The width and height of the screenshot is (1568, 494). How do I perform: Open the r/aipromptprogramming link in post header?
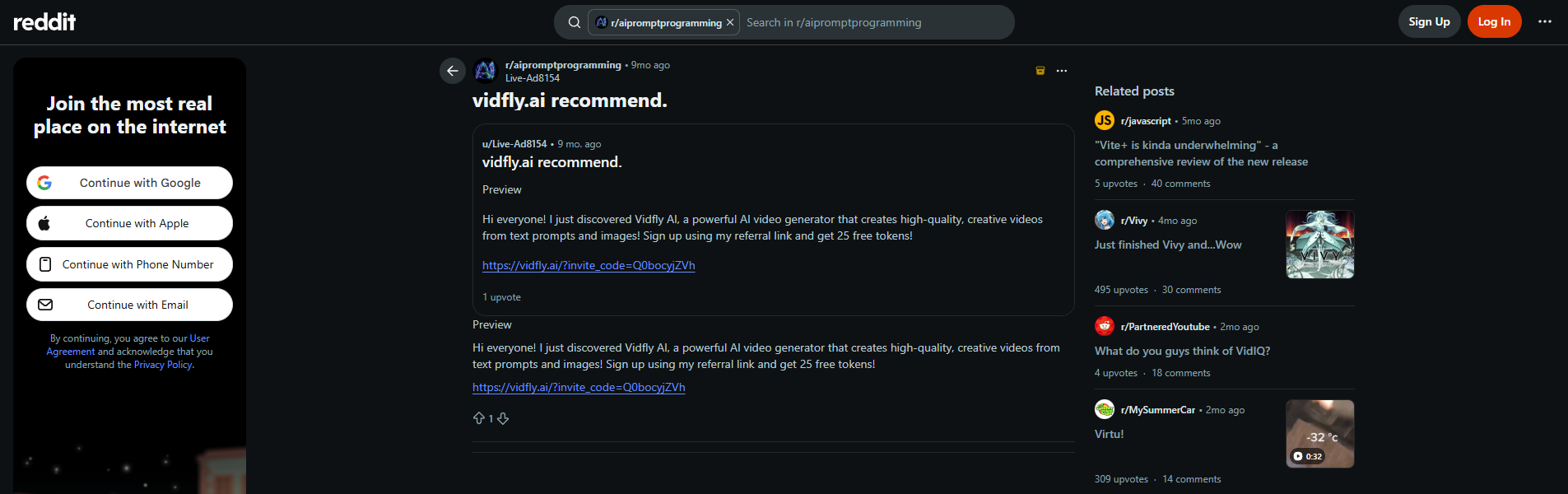click(563, 65)
